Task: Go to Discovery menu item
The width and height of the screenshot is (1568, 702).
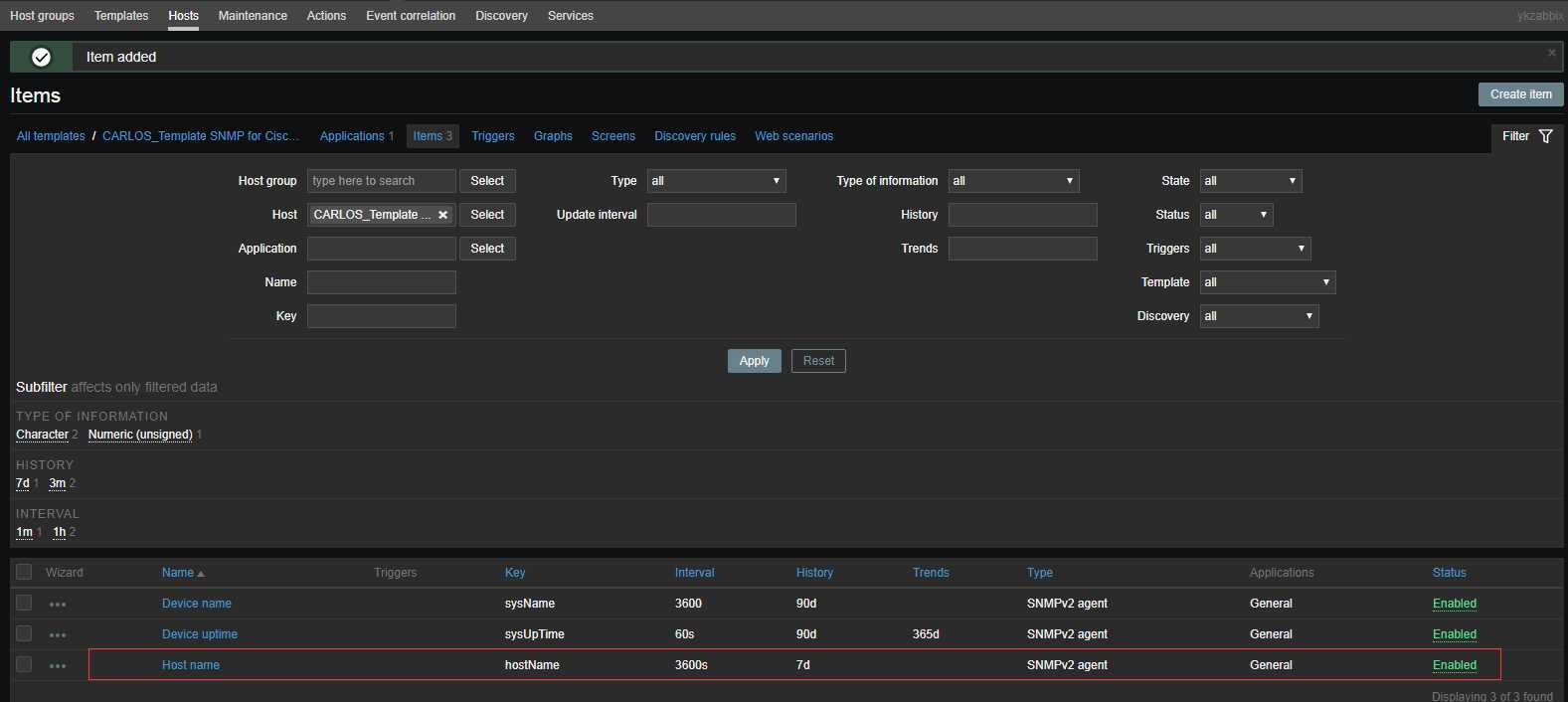Action: pos(501,16)
